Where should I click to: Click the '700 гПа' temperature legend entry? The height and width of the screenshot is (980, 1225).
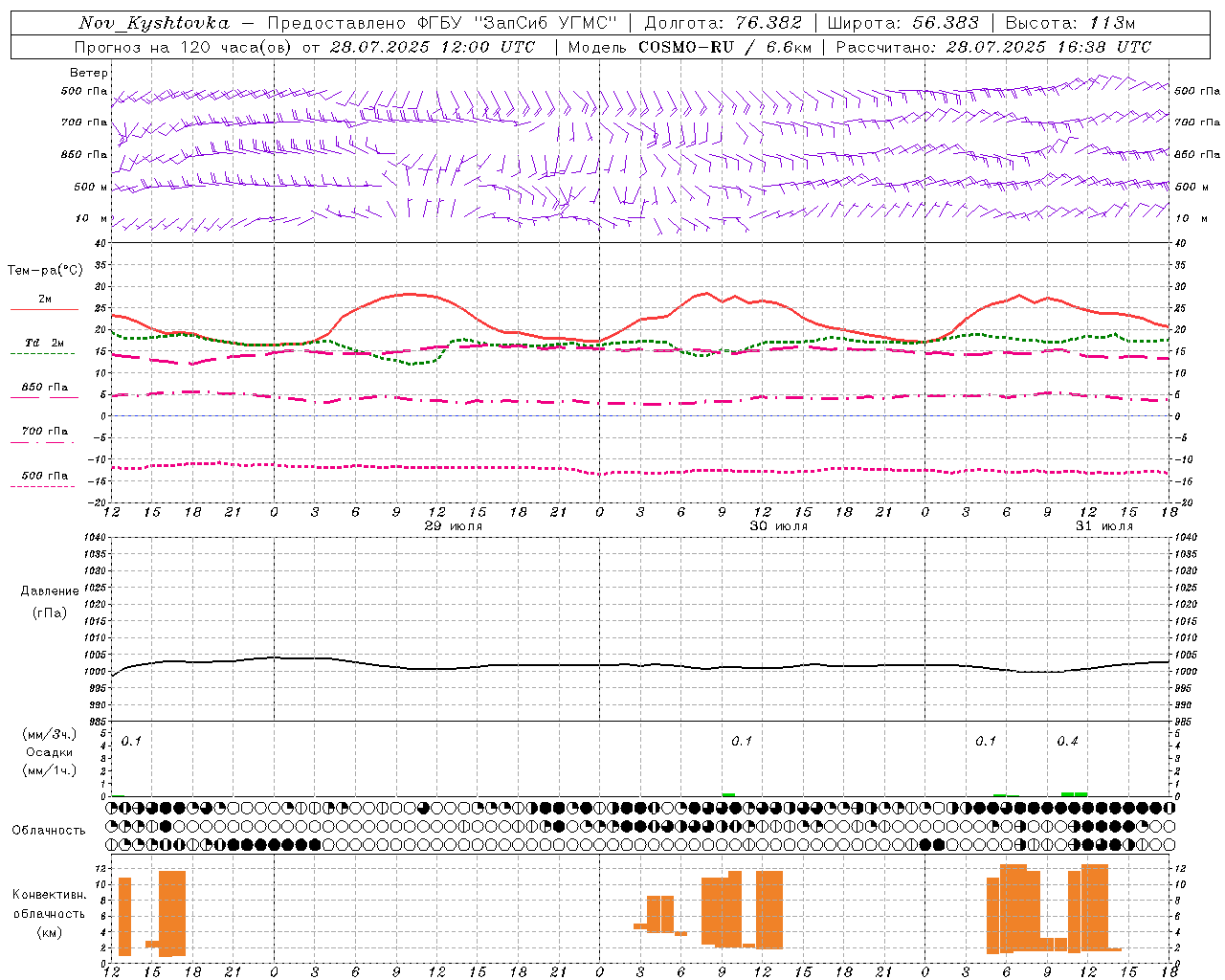[44, 432]
